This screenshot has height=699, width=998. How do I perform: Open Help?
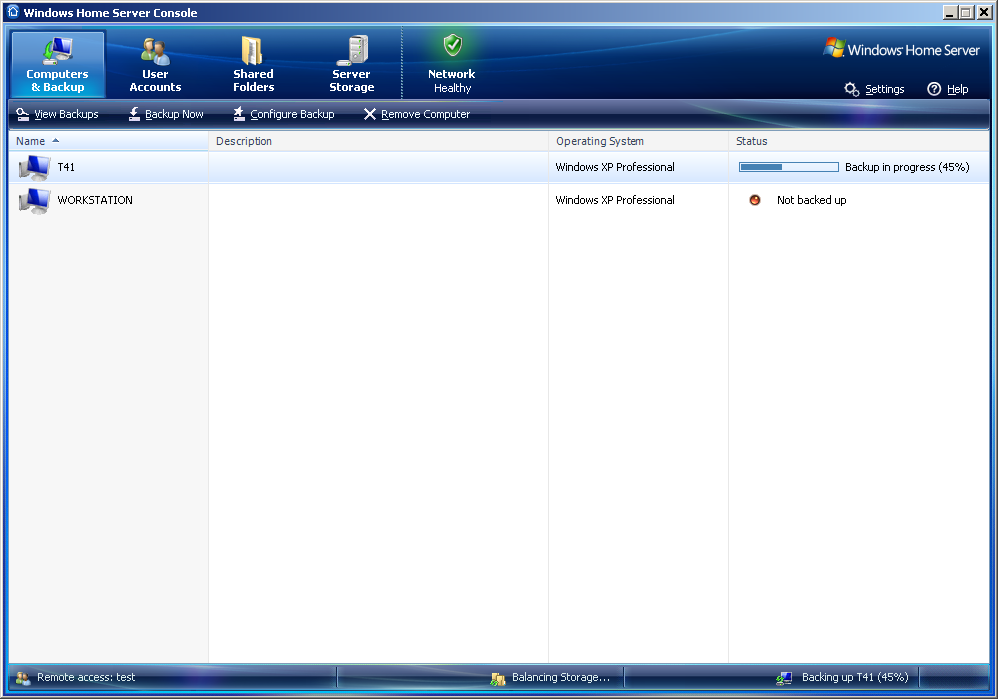(948, 89)
